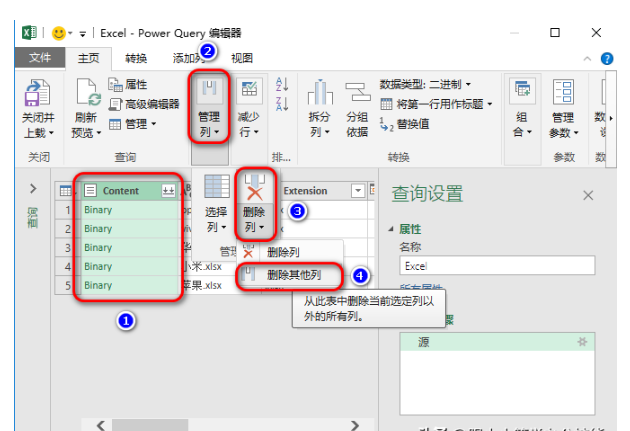This screenshot has width=630, height=431.
Task: Switch to the 转换 ribbon tab
Action: [x=136, y=58]
